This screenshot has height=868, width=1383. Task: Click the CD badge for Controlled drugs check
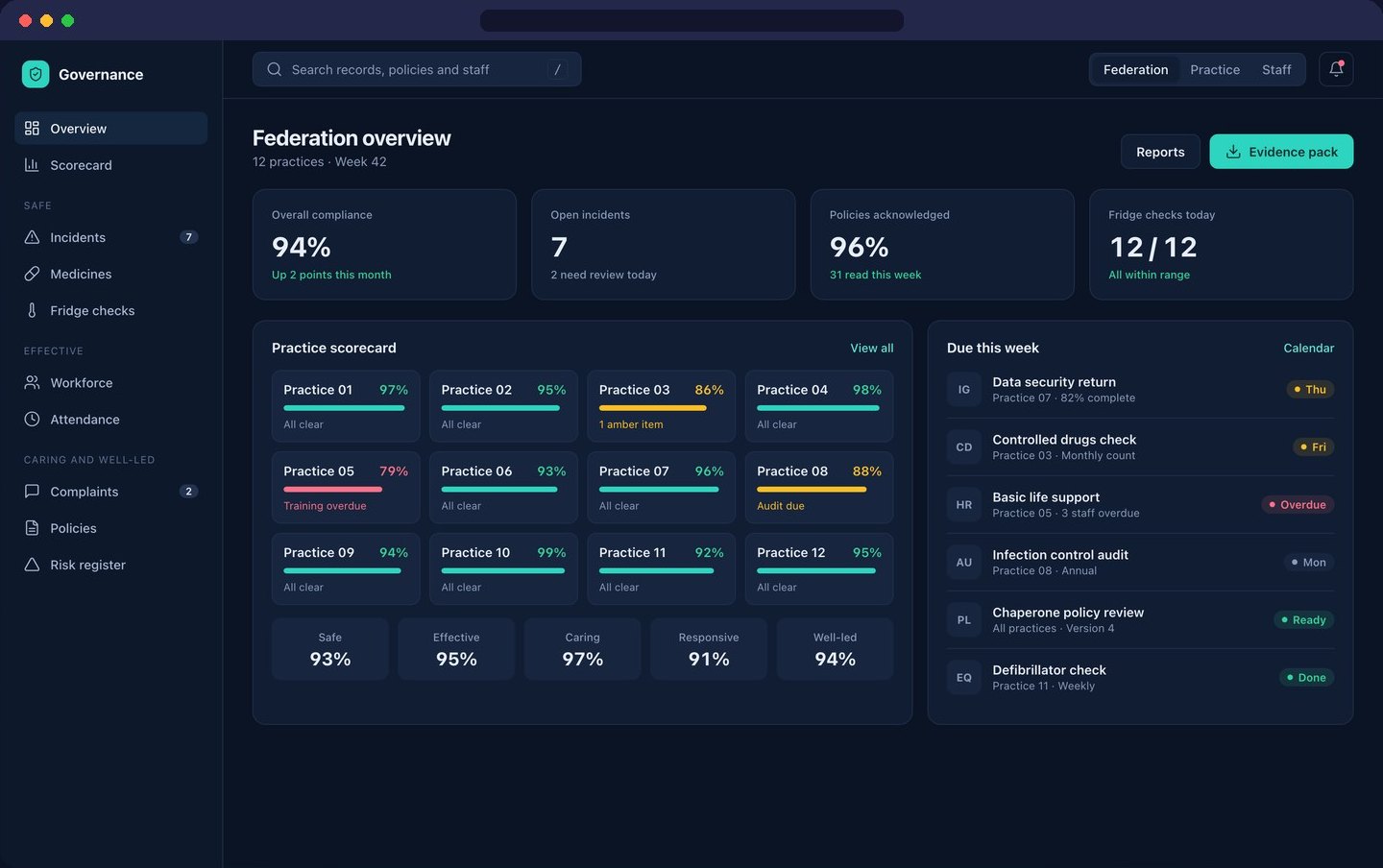tap(964, 446)
